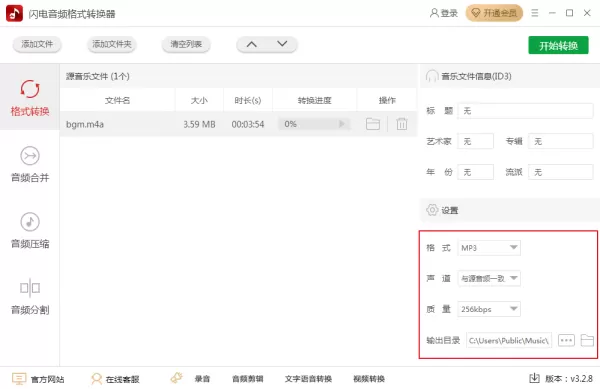Click the 艺术家 artist input field
This screenshot has height=389, width=600.
pos(476,142)
